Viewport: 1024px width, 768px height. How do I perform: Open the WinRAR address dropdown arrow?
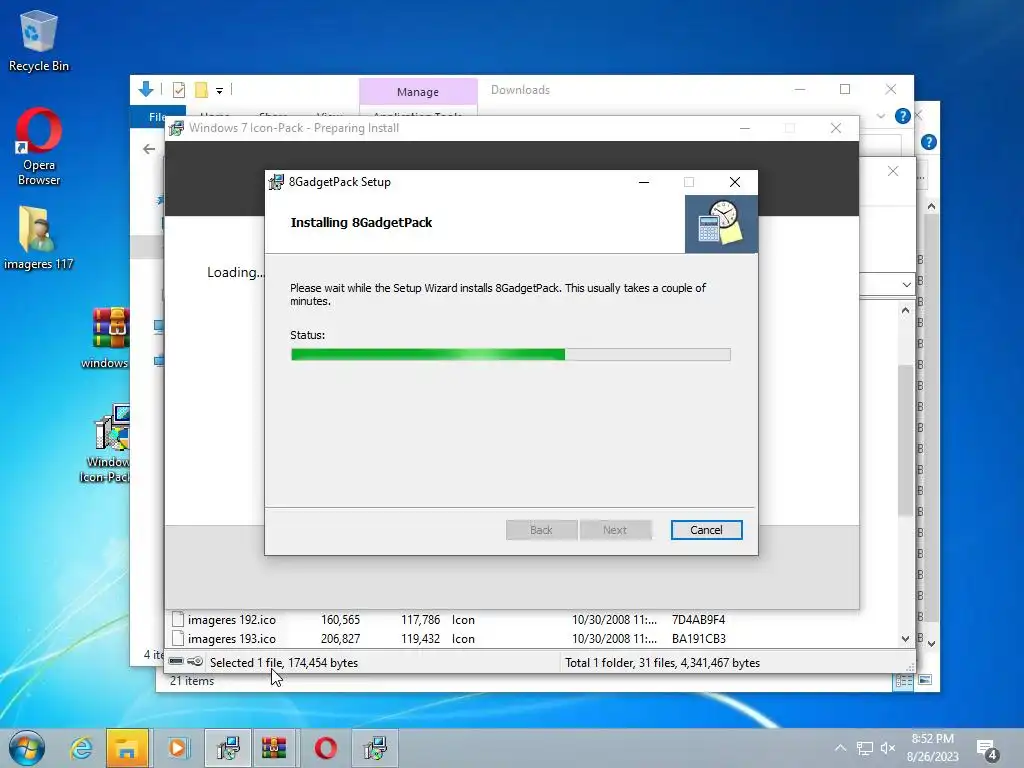click(906, 285)
